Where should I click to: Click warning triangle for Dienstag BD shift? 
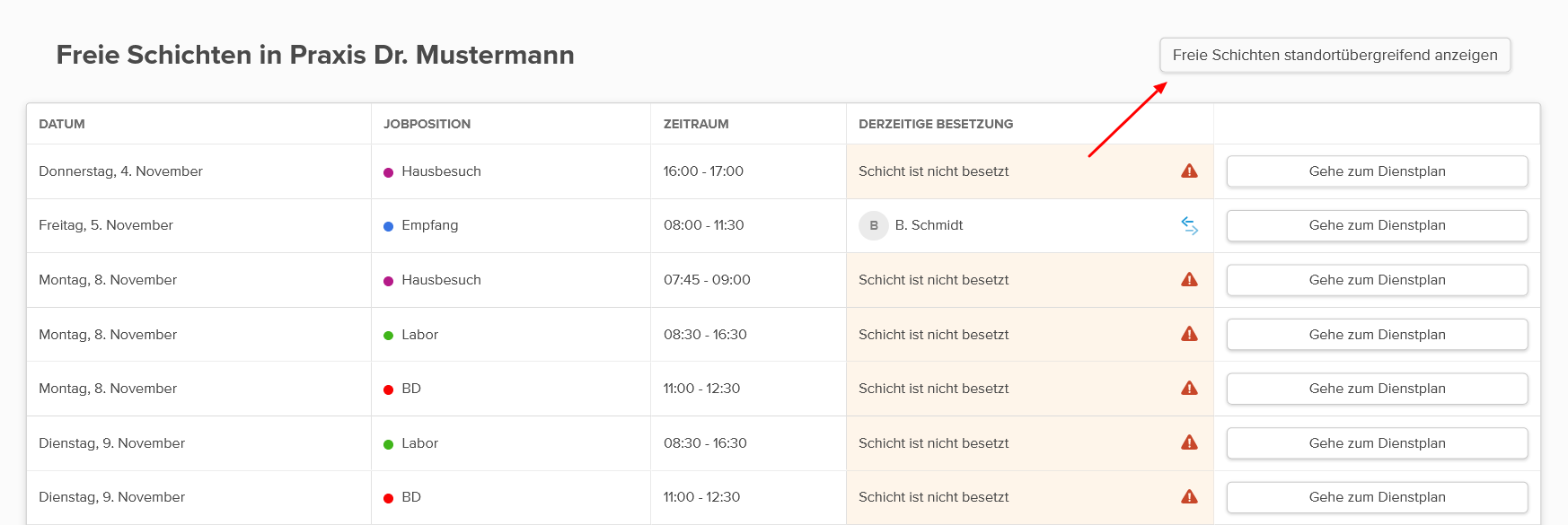(1189, 496)
